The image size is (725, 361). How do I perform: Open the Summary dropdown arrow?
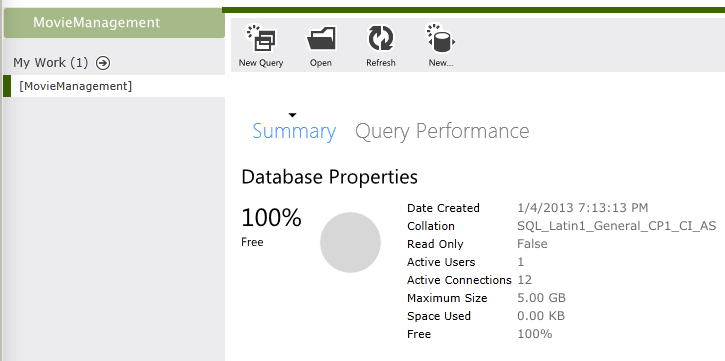292,115
